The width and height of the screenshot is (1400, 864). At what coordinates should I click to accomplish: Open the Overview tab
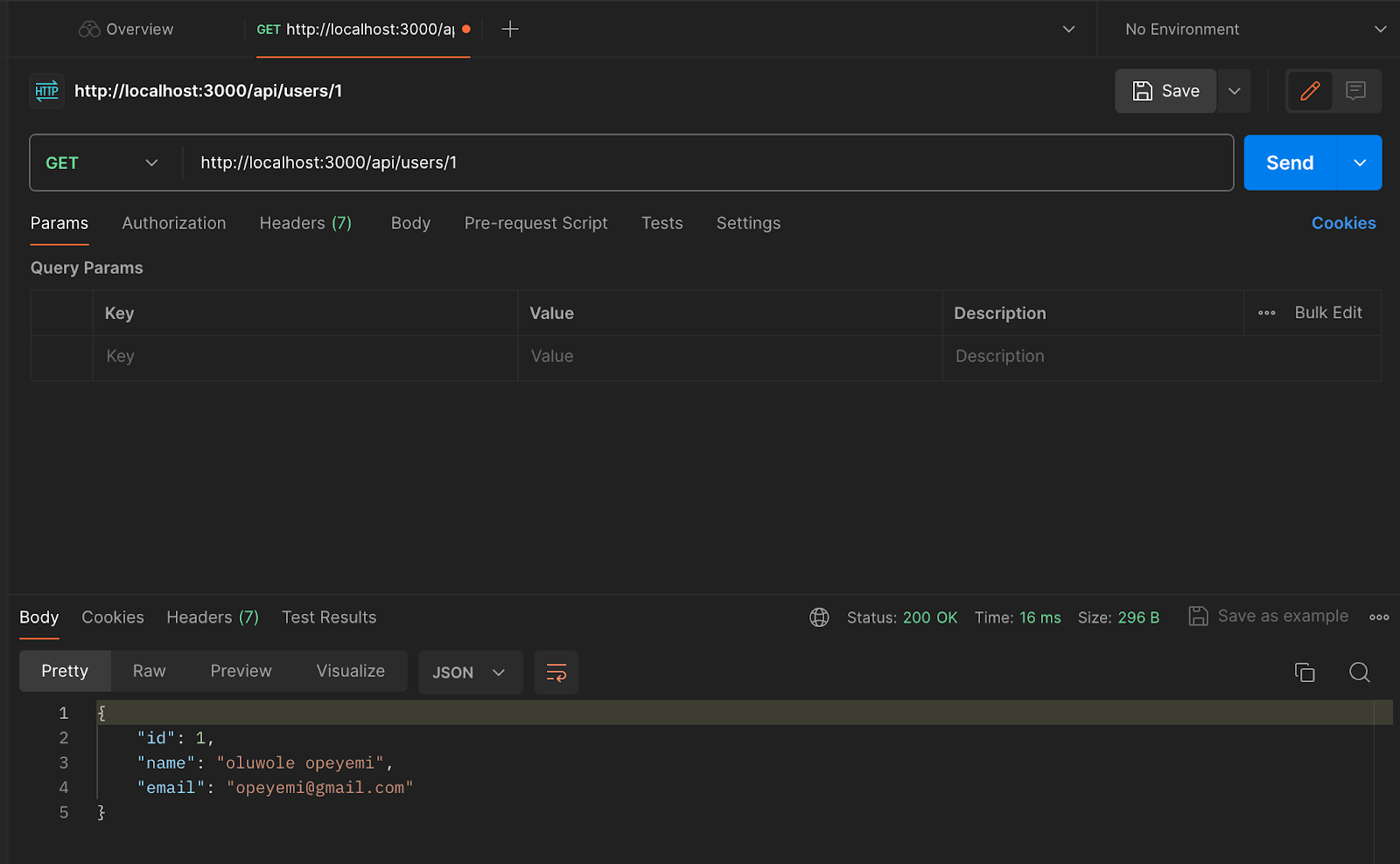tap(126, 29)
